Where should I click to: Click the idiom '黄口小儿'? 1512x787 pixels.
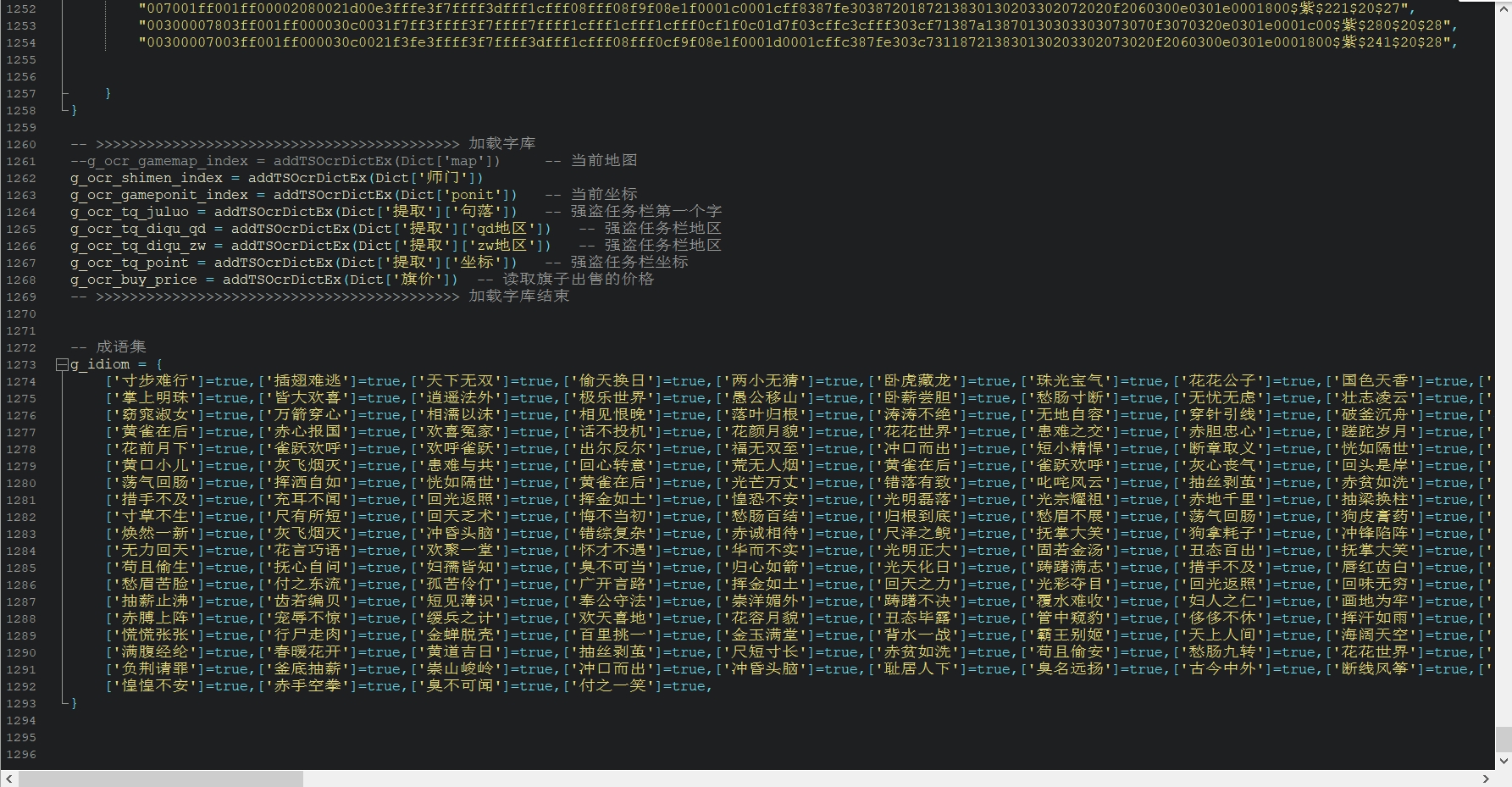pos(155,466)
